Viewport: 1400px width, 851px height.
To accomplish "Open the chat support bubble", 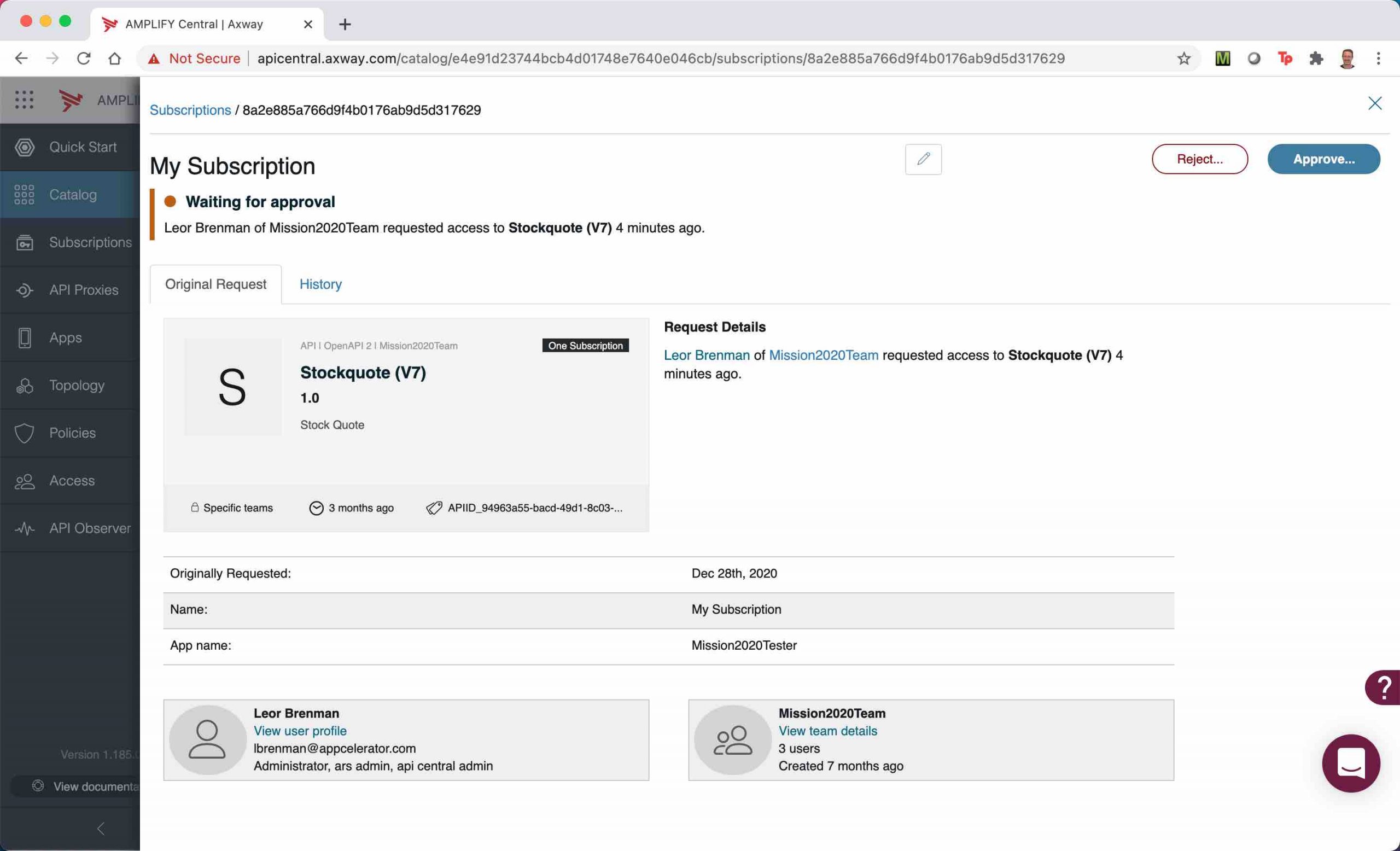I will pos(1351,763).
